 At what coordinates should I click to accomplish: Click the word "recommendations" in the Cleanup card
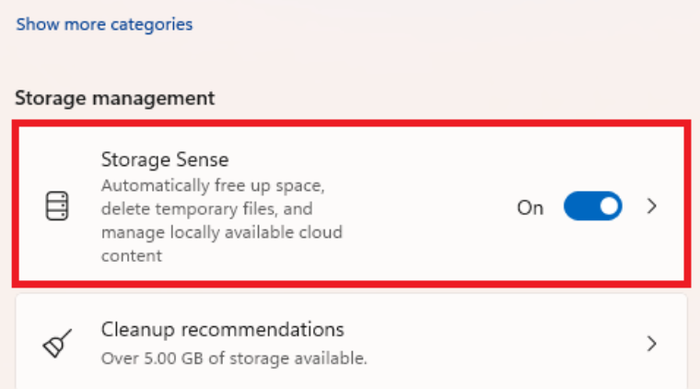pyautogui.click(x=262, y=330)
